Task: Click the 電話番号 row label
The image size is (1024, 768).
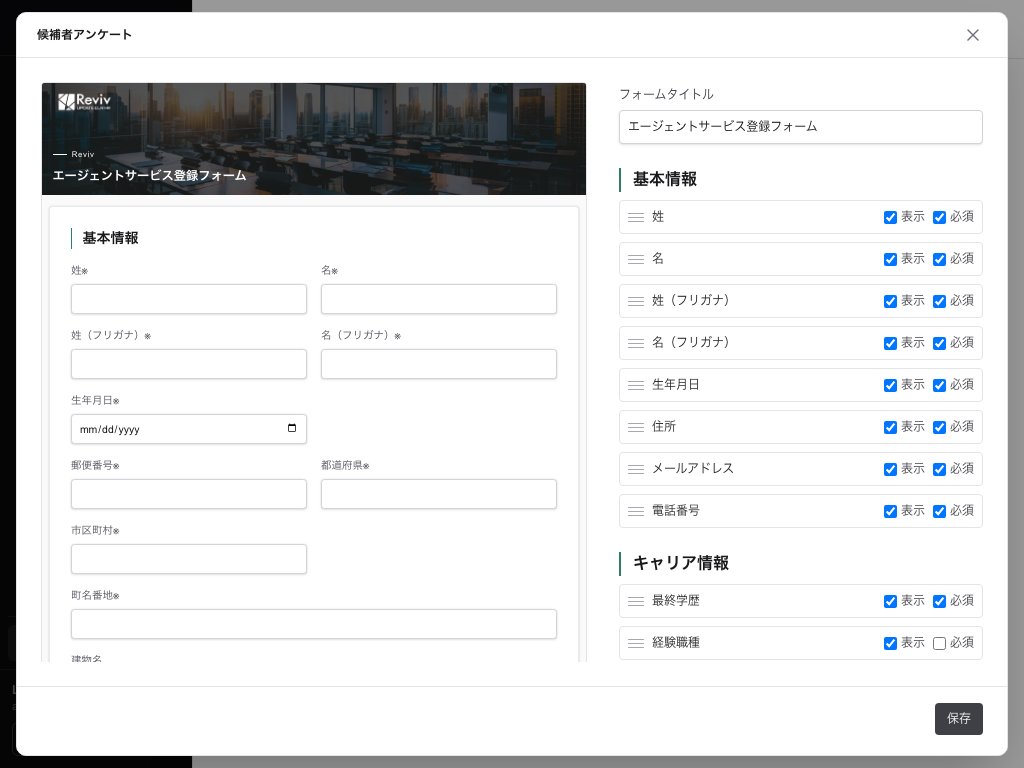Action: [x=676, y=511]
